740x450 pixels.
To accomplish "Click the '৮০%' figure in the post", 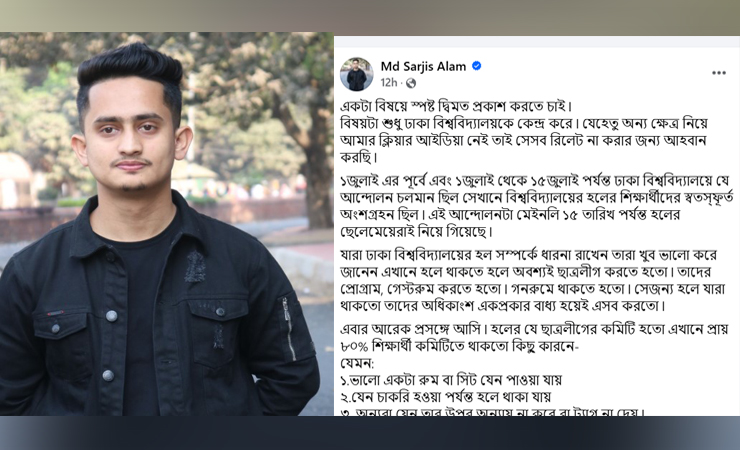I will tap(354, 346).
